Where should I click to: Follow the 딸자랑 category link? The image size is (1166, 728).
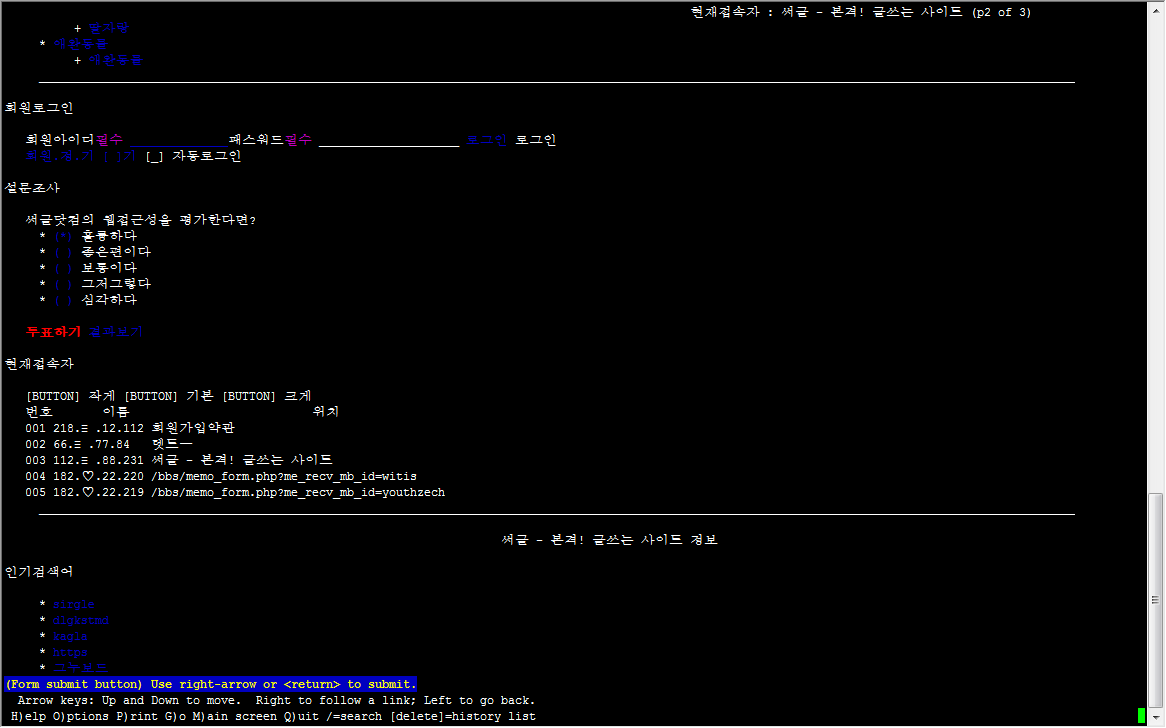(109, 28)
